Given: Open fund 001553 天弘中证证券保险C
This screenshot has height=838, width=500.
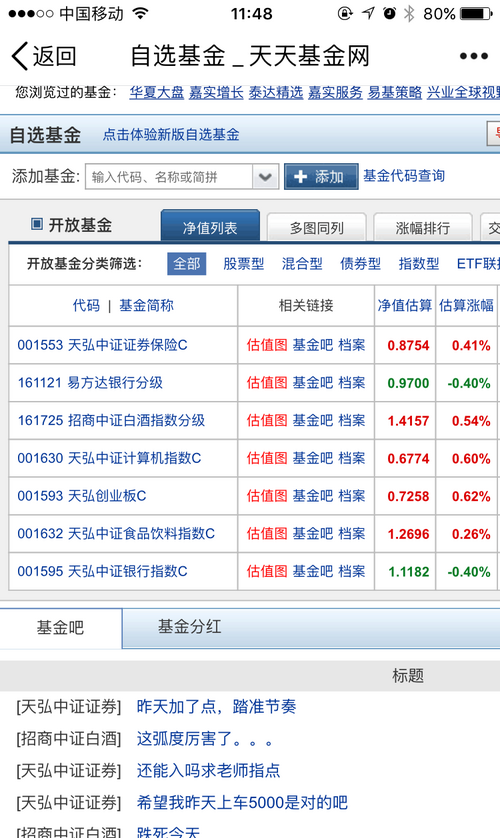Looking at the screenshot, I should tap(103, 345).
